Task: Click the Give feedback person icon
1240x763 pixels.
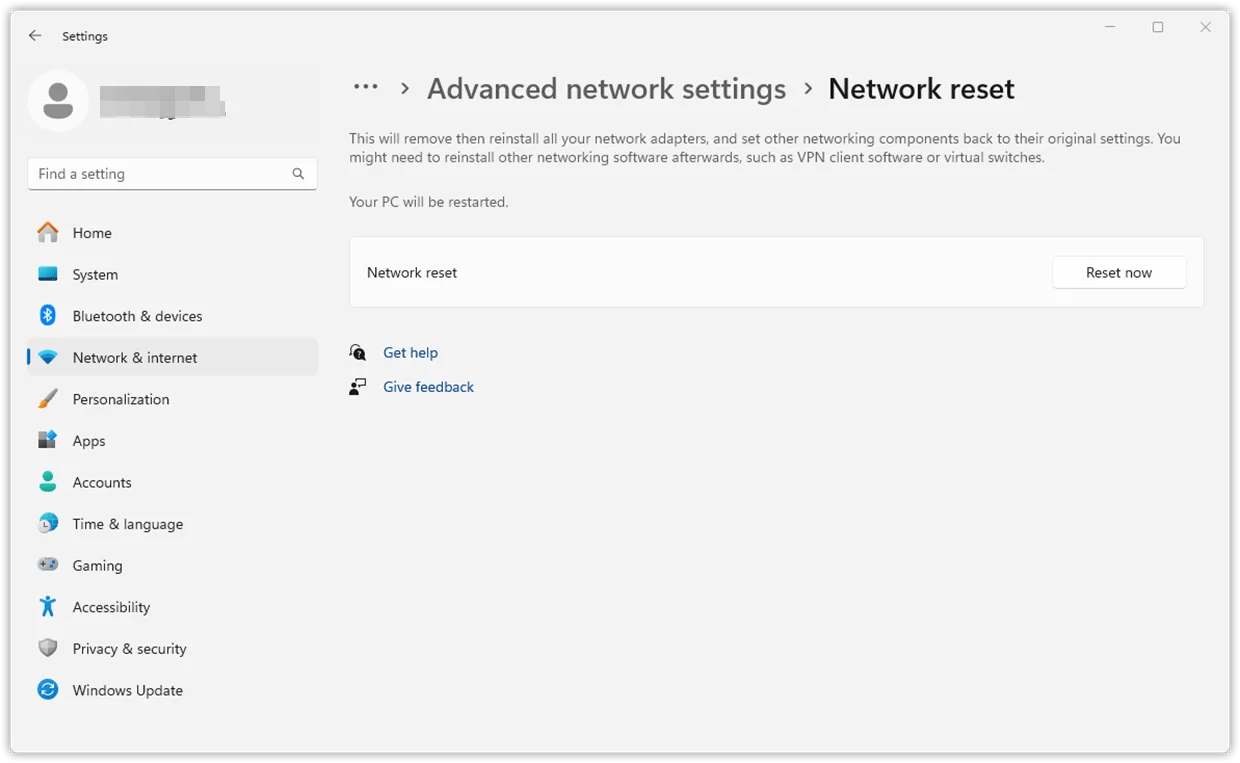Action: point(358,387)
